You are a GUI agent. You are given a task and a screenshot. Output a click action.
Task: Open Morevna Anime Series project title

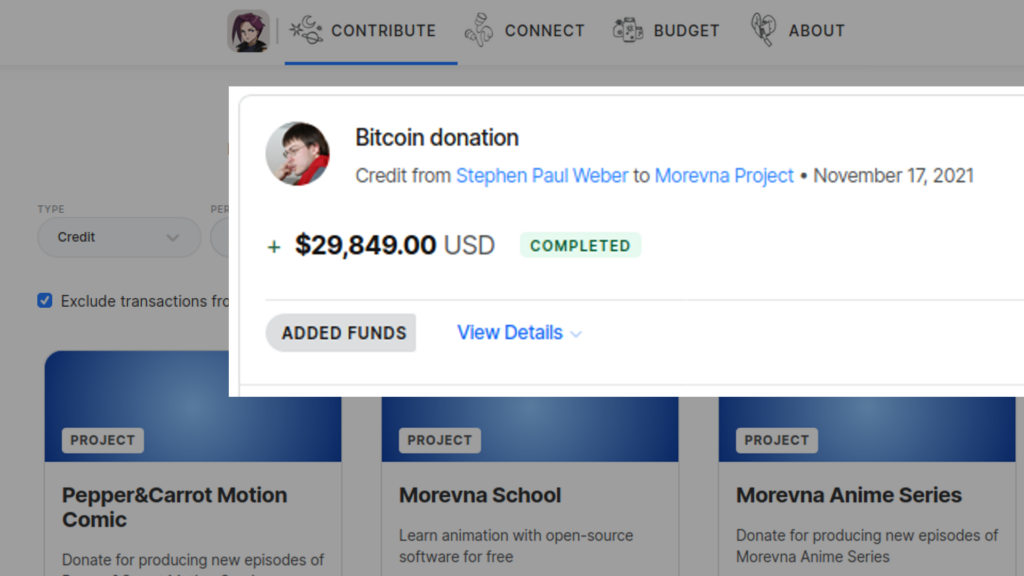pyautogui.click(x=848, y=495)
